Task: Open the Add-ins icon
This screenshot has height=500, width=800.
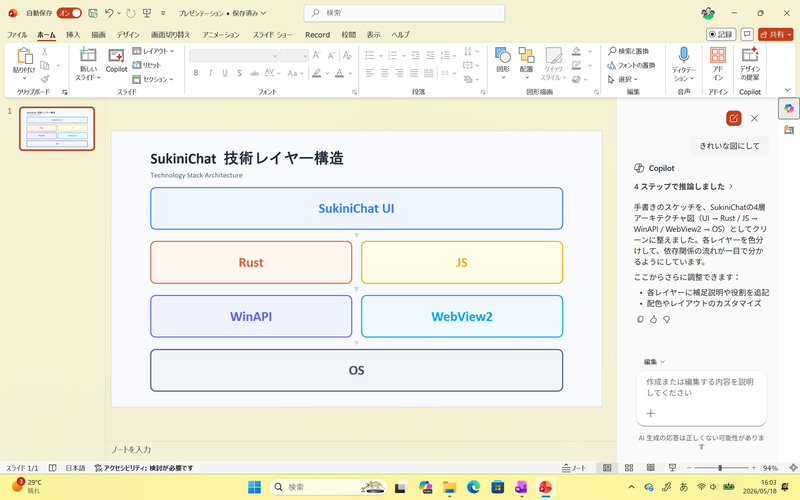Action: pyautogui.click(x=718, y=55)
